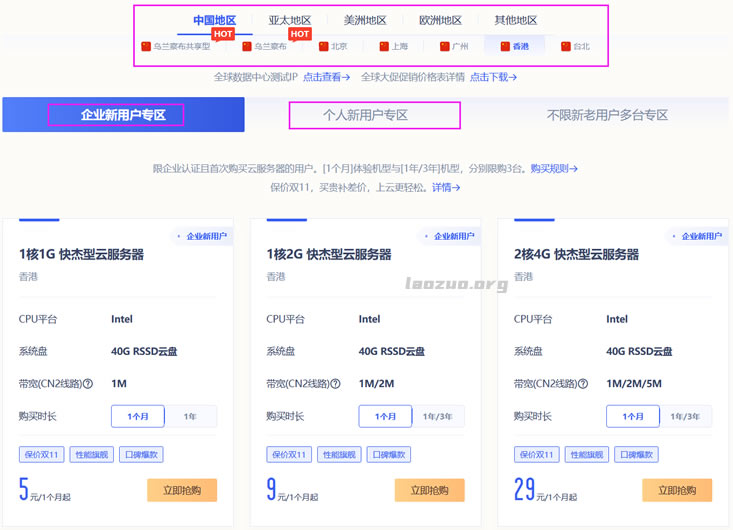Open 个人新用户专区 tab

[365, 115]
